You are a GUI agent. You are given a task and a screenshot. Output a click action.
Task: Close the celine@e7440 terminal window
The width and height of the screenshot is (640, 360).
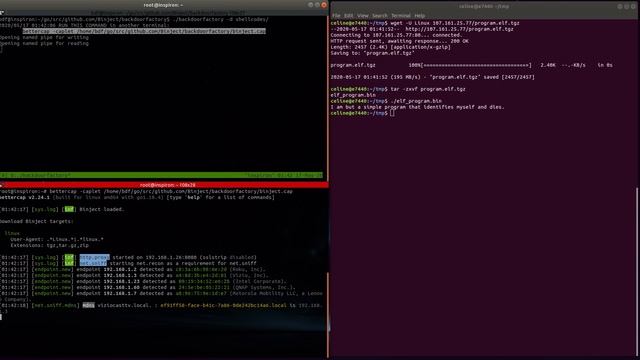[x=633, y=7]
